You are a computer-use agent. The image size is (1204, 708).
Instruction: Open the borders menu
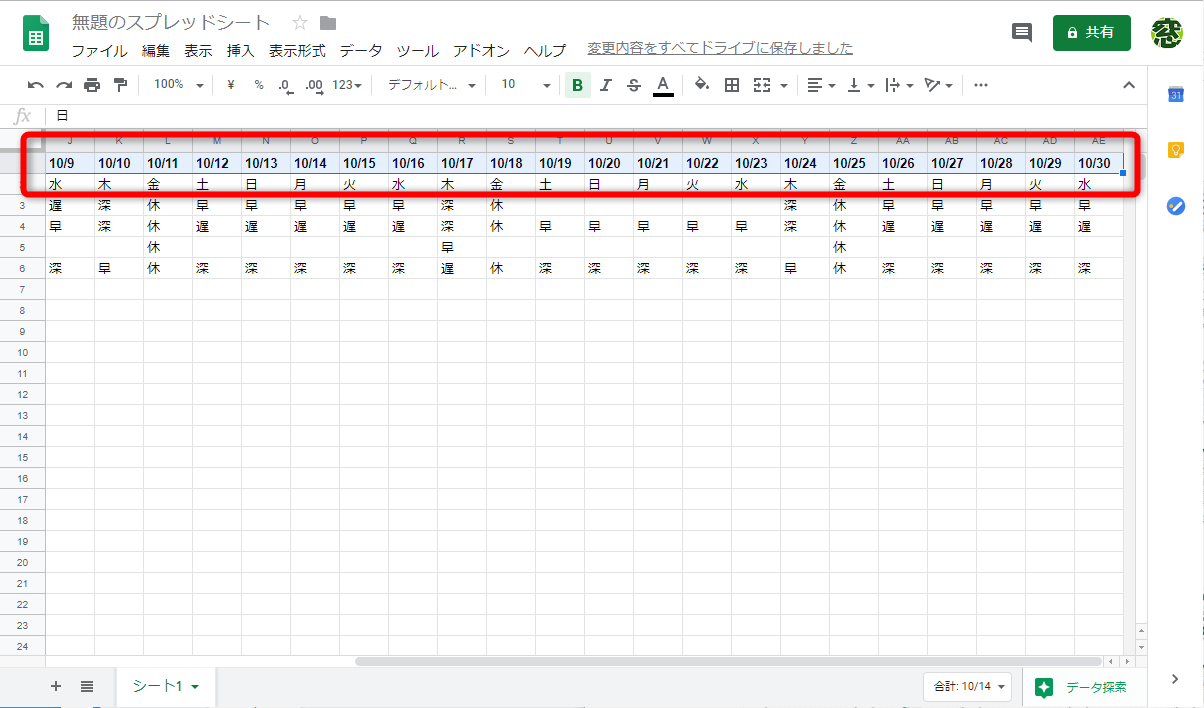(x=731, y=85)
